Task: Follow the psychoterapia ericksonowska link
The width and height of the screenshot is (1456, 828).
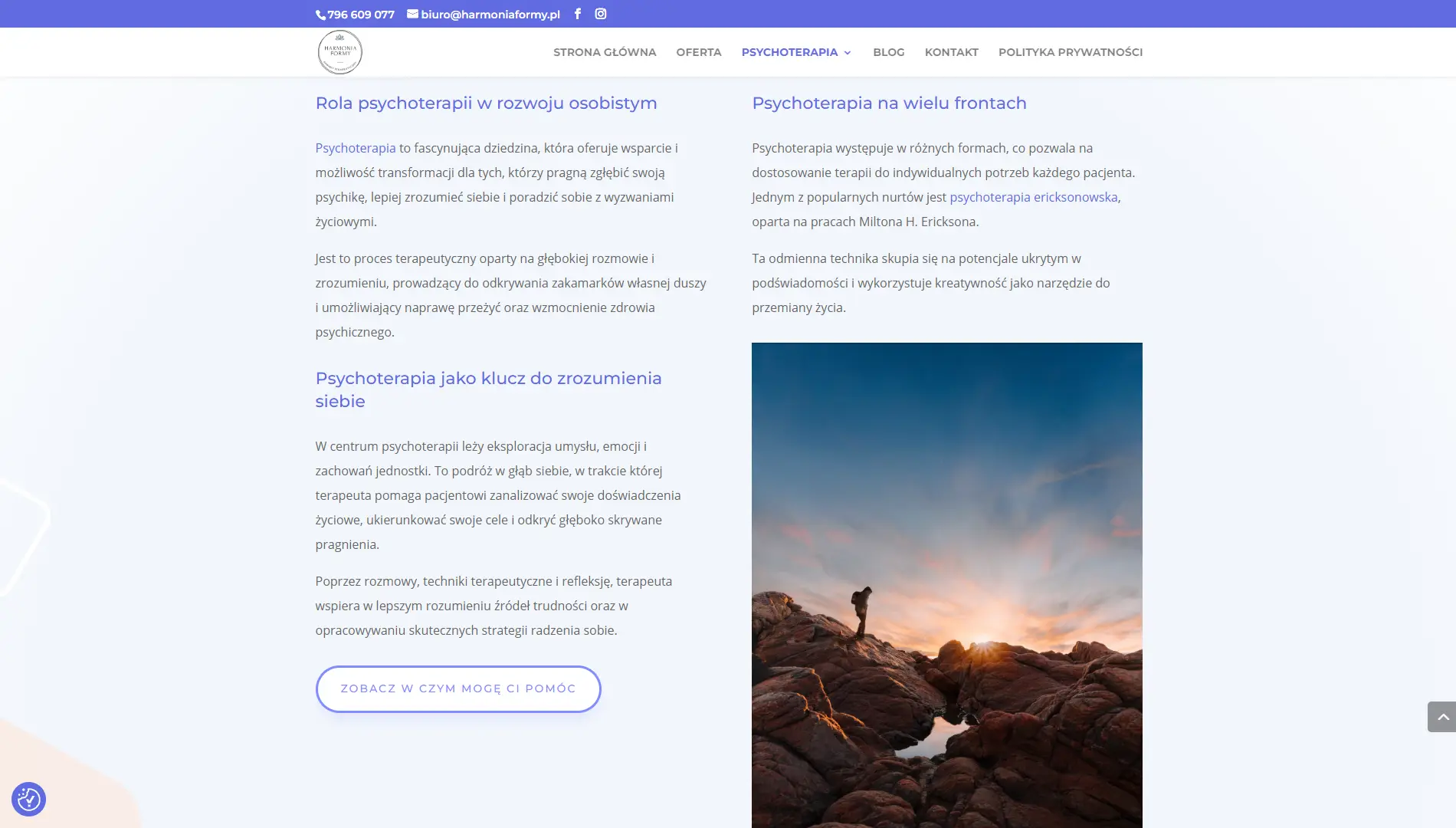Action: (1034, 197)
